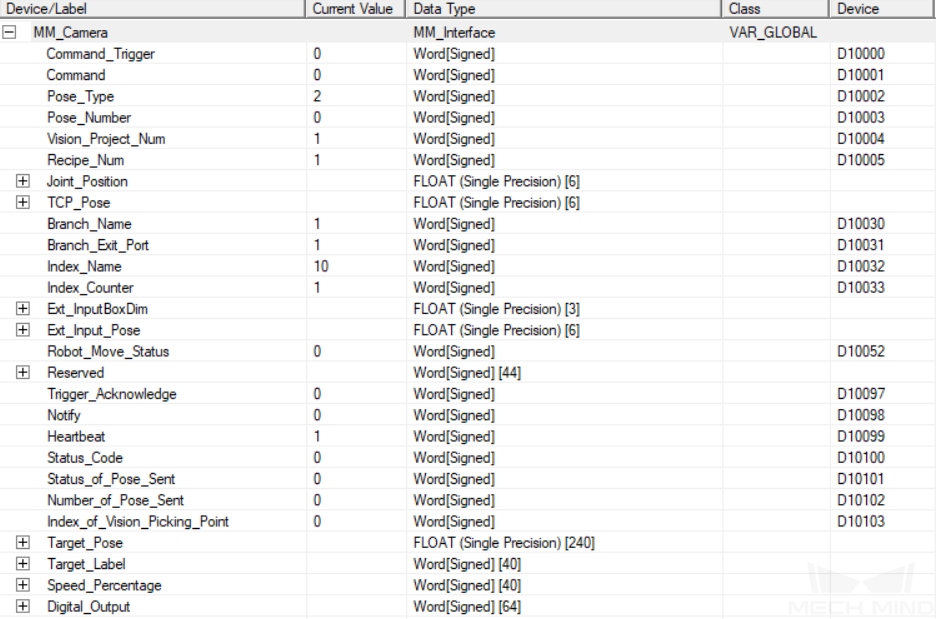The height and width of the screenshot is (619, 936).
Task: Expand the Ext_InputBoxDim array
Action: tap(23, 309)
